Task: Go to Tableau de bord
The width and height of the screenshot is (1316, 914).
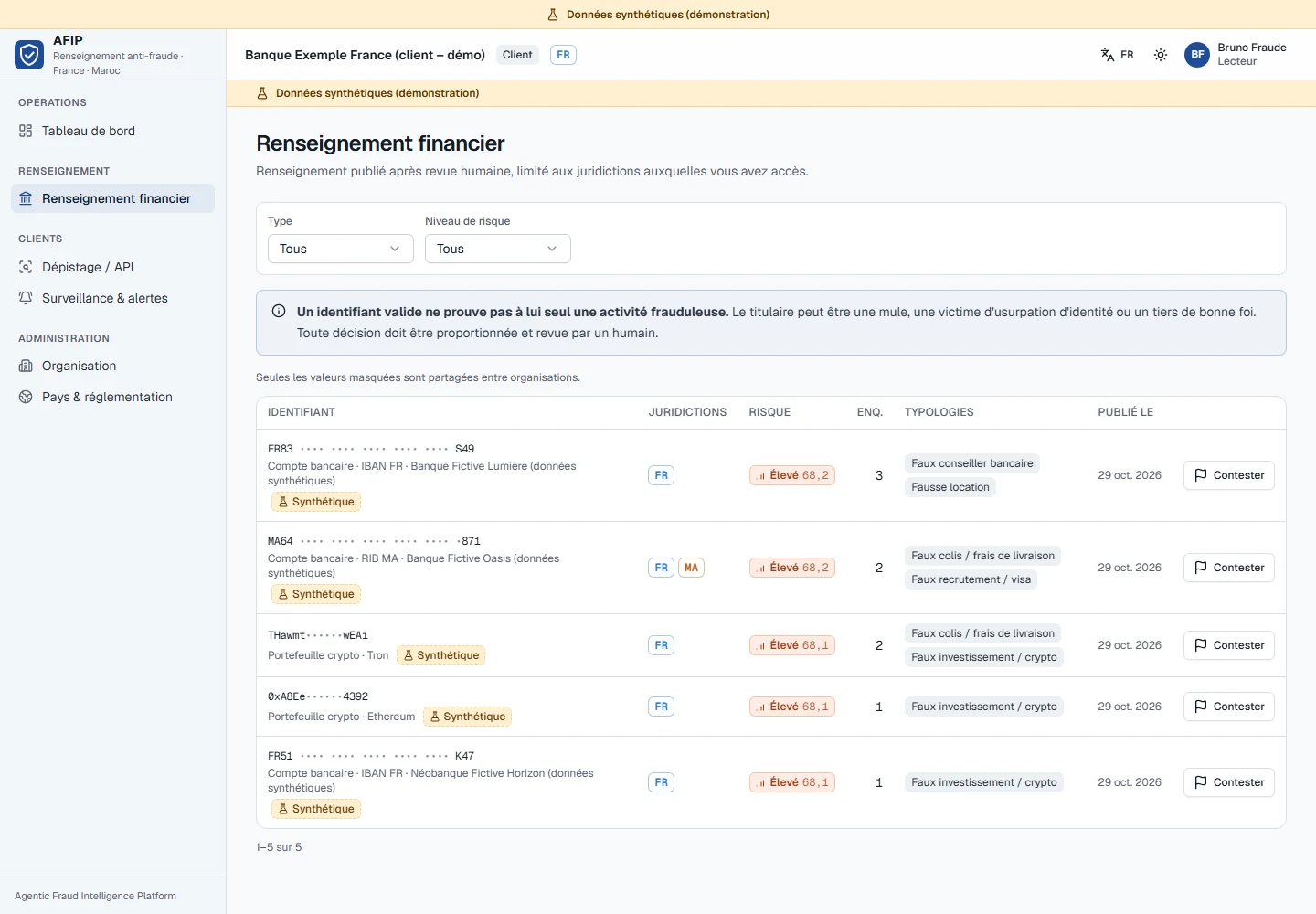Action: [x=113, y=131]
